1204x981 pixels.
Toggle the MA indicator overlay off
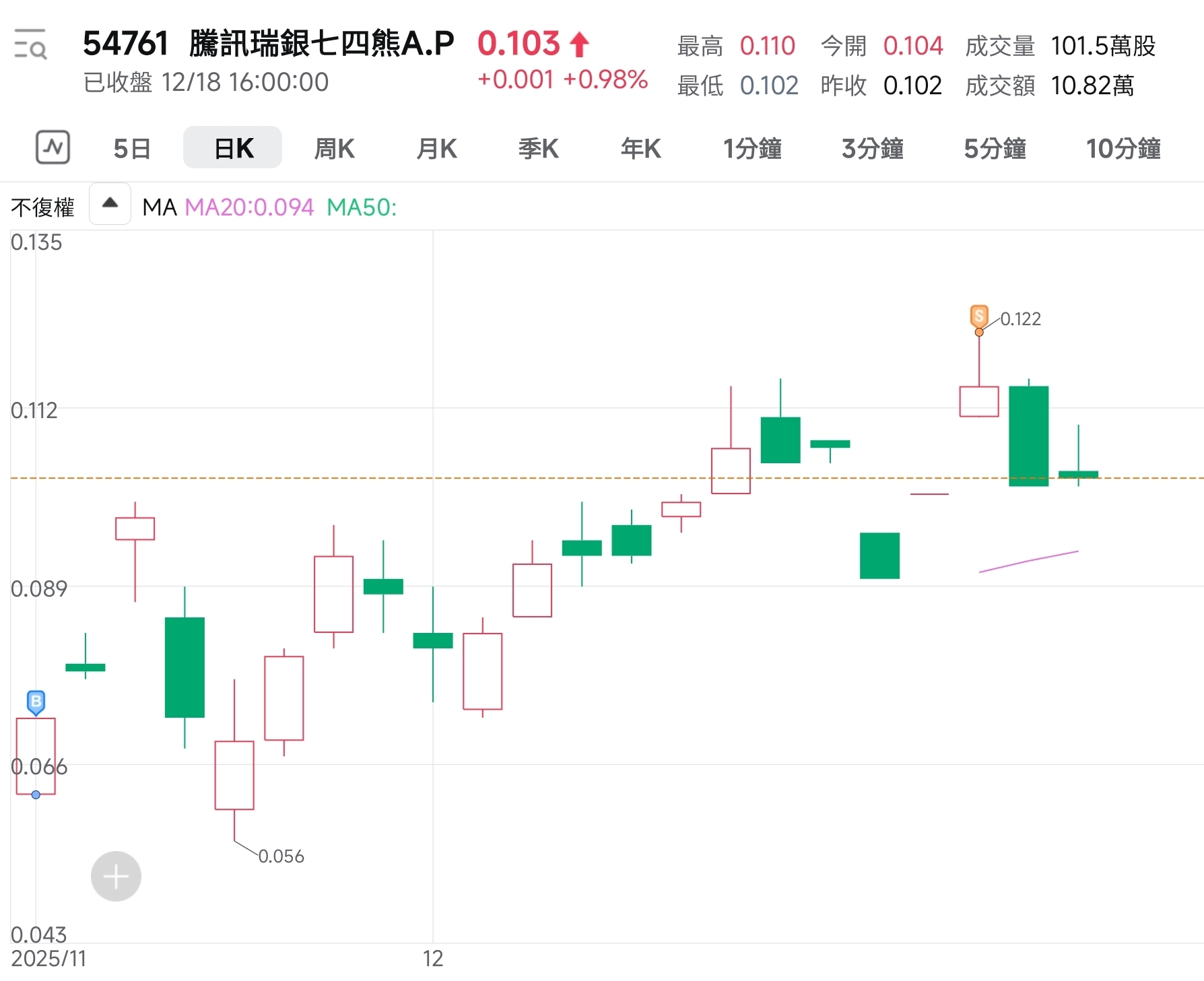[159, 207]
